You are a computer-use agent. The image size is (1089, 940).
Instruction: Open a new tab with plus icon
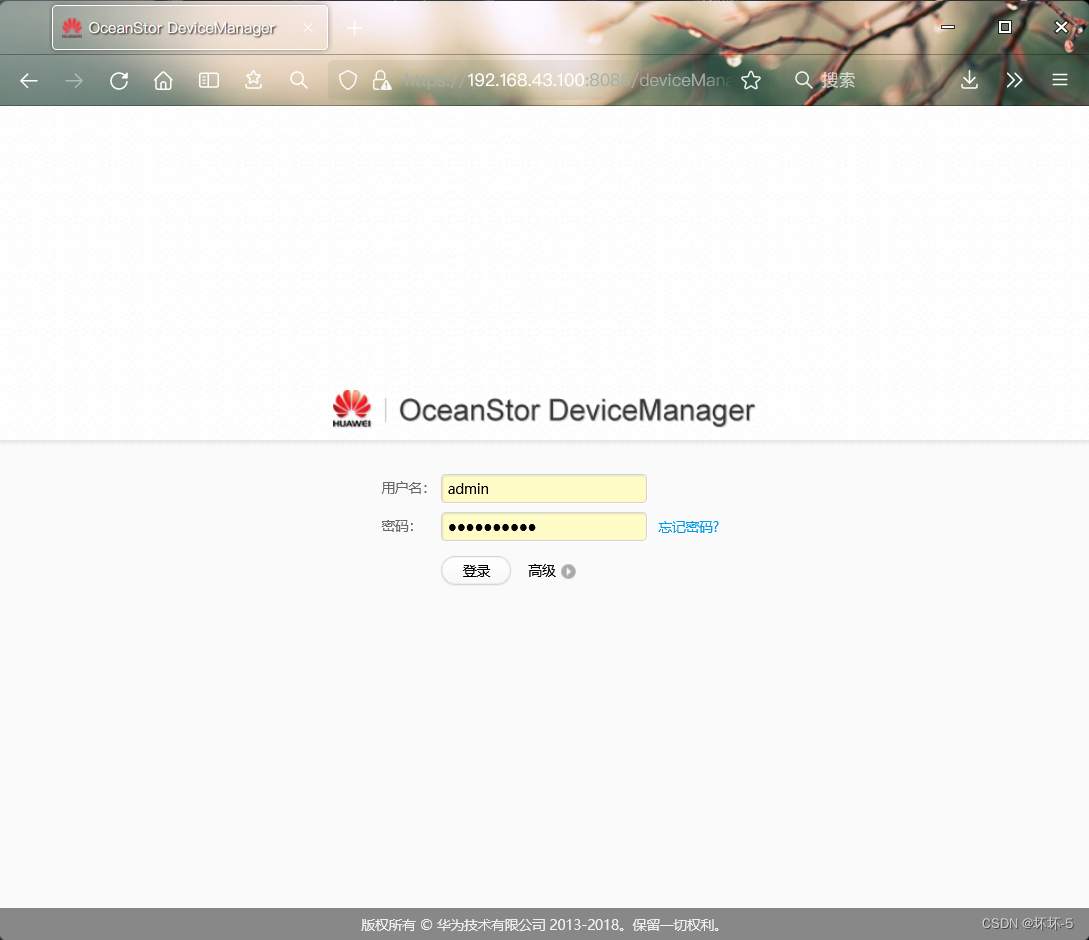point(354,28)
